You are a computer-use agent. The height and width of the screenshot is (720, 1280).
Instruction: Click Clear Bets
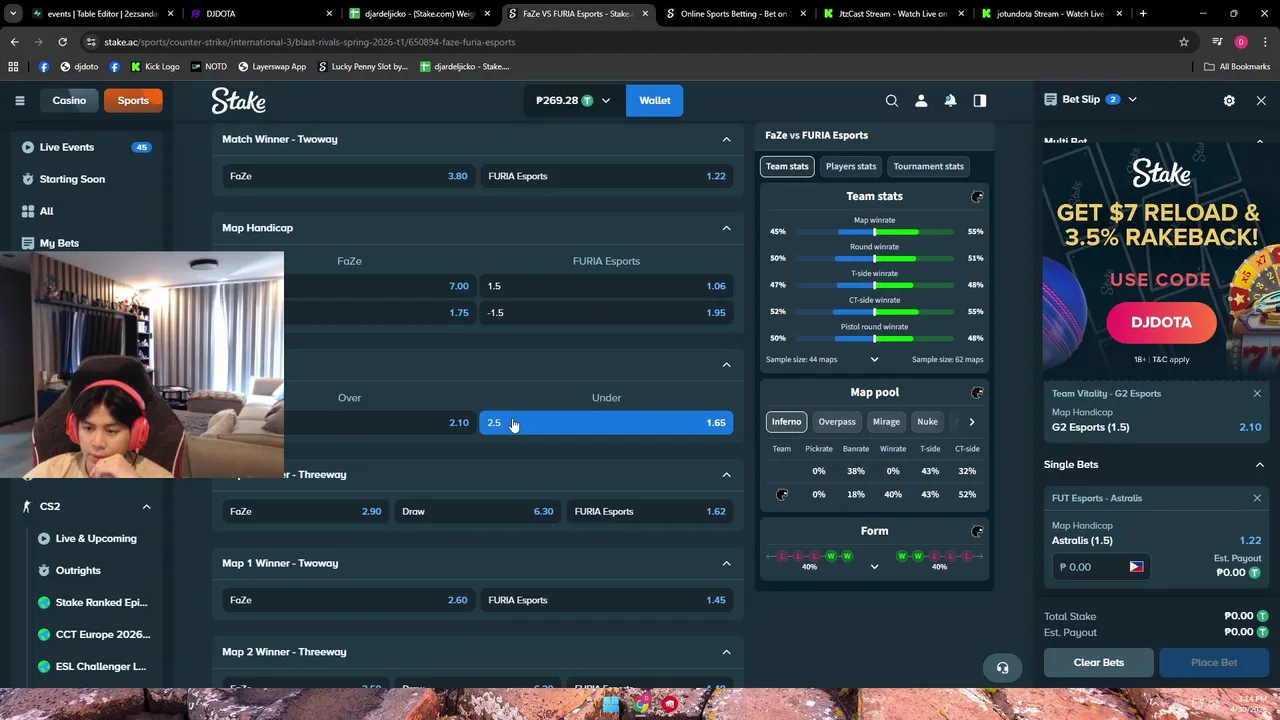coord(1099,662)
